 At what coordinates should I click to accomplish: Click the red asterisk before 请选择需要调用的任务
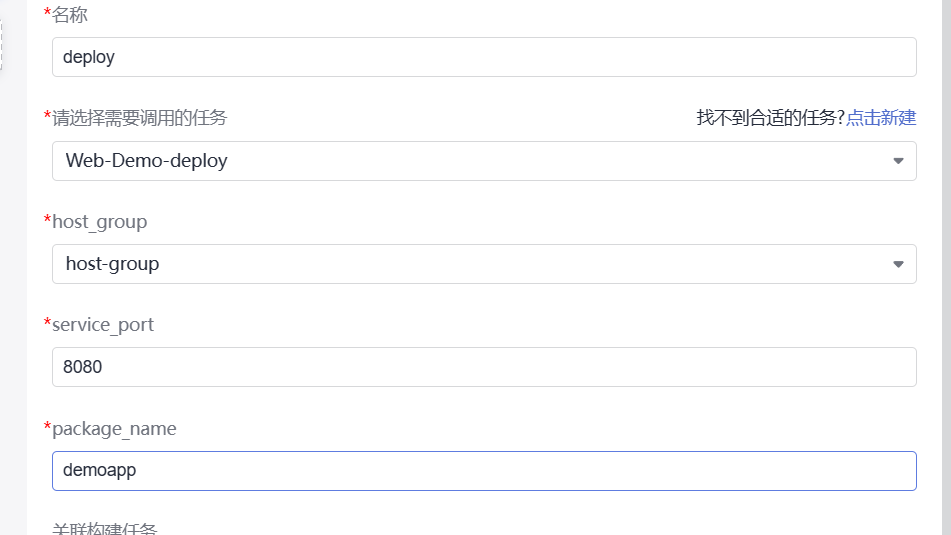pos(47,117)
